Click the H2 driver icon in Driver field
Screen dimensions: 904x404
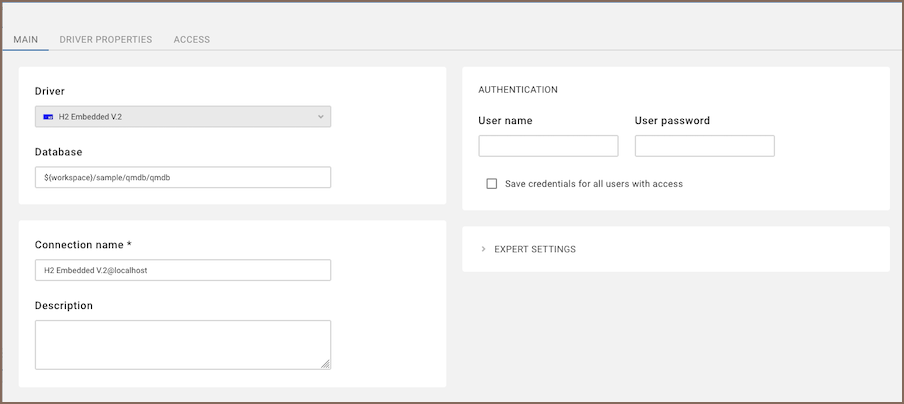pos(48,117)
